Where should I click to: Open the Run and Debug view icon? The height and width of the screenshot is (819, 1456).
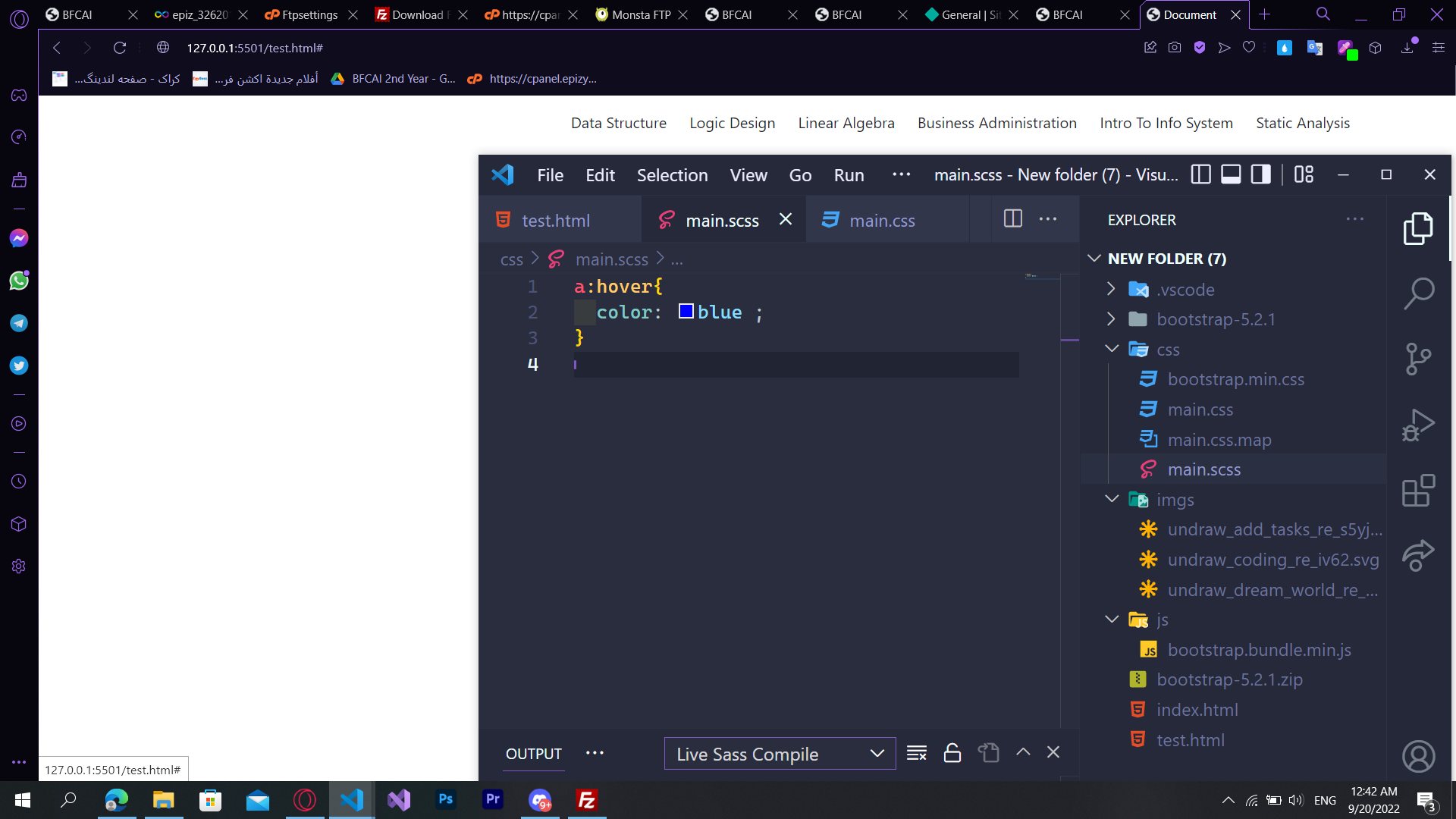tap(1418, 425)
